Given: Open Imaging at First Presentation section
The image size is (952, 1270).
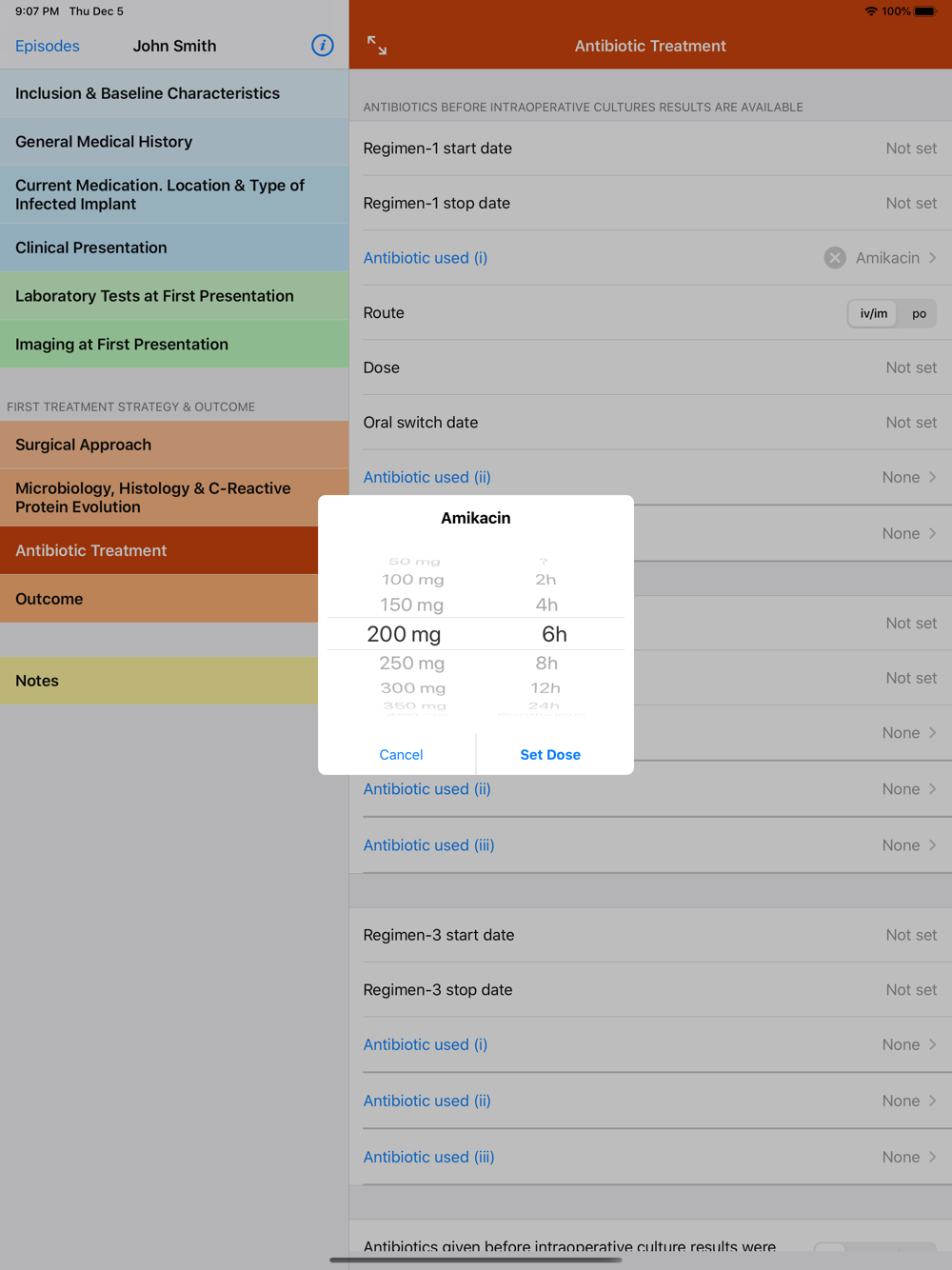Looking at the screenshot, I should tap(174, 345).
